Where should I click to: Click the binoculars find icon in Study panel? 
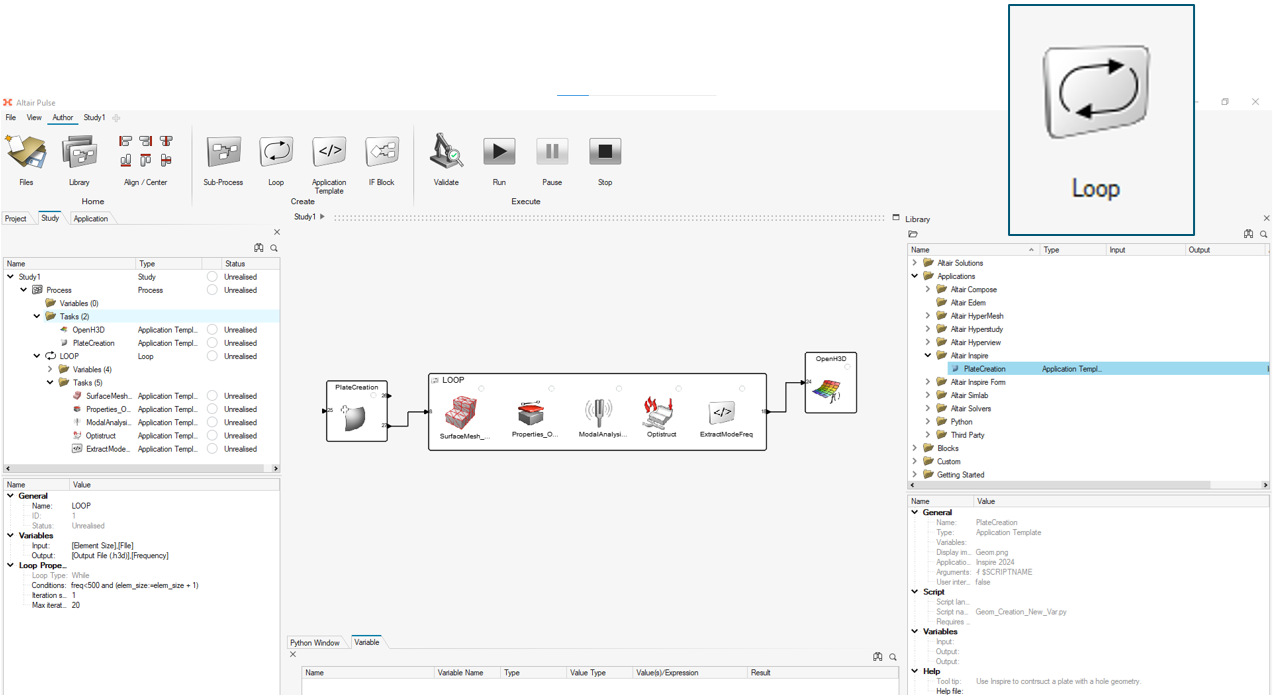(258, 247)
